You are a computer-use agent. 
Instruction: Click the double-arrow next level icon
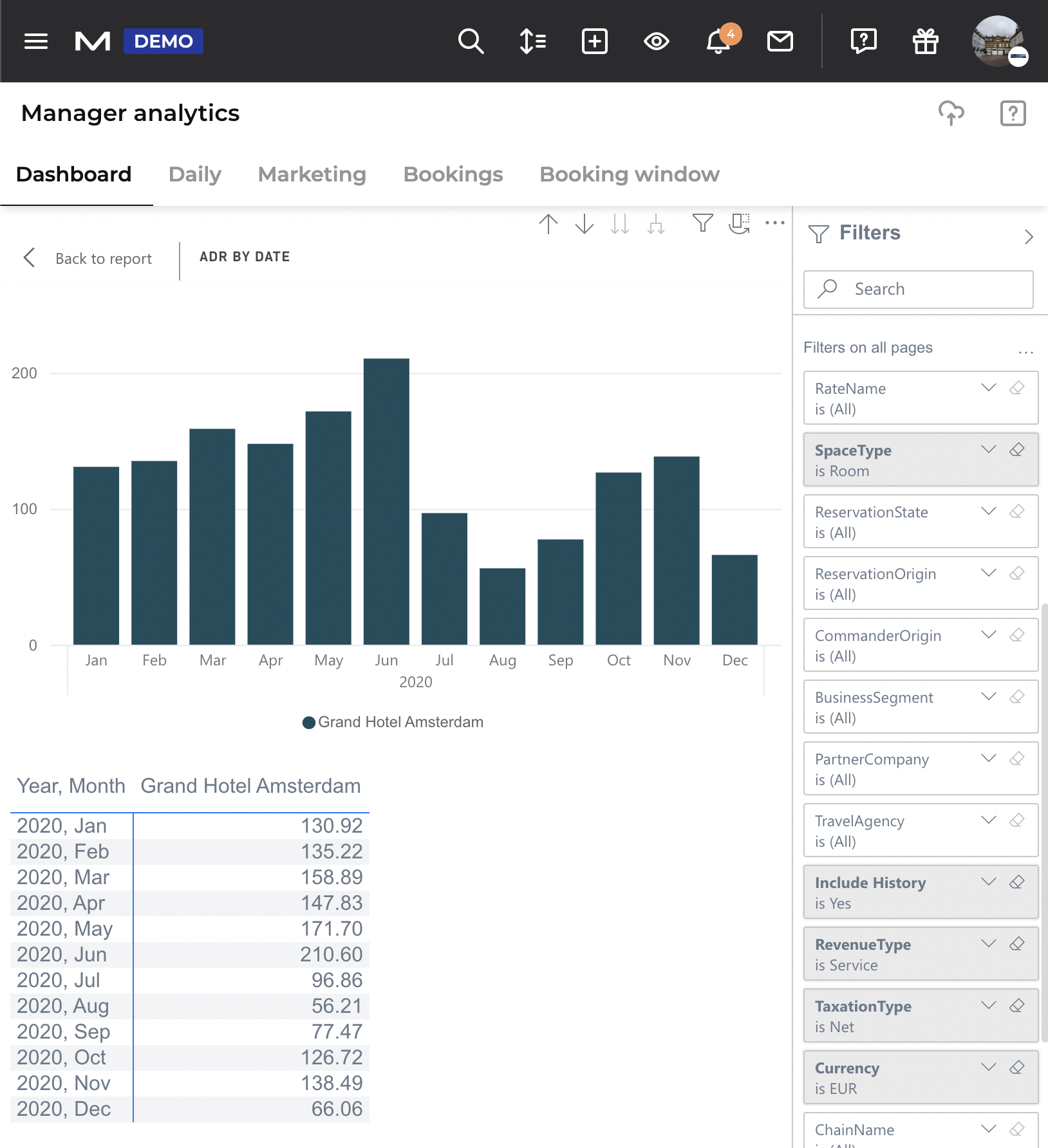[x=620, y=224]
